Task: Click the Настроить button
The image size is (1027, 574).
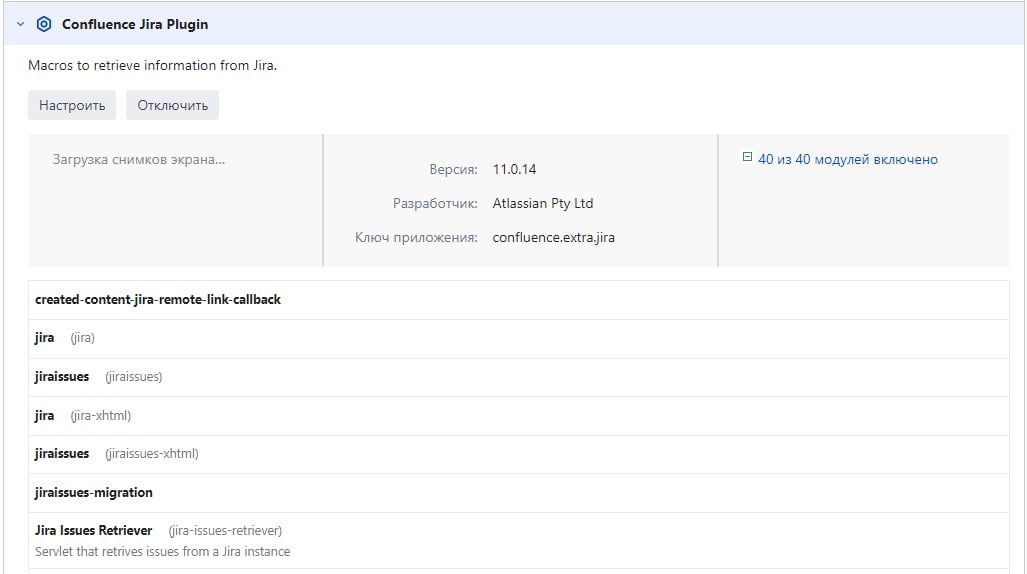Action: 72,105
